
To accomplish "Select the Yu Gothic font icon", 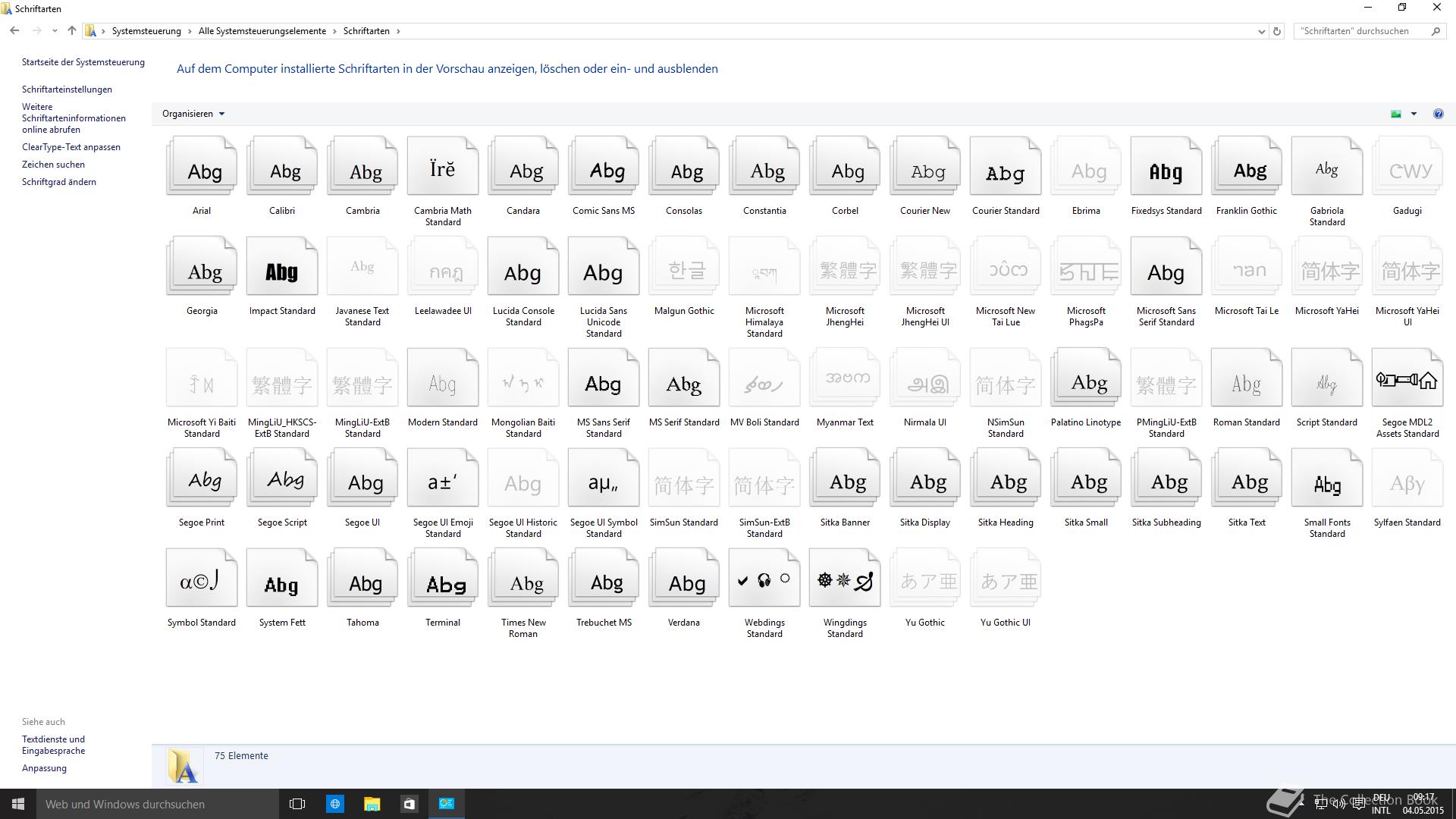I will click(x=925, y=578).
